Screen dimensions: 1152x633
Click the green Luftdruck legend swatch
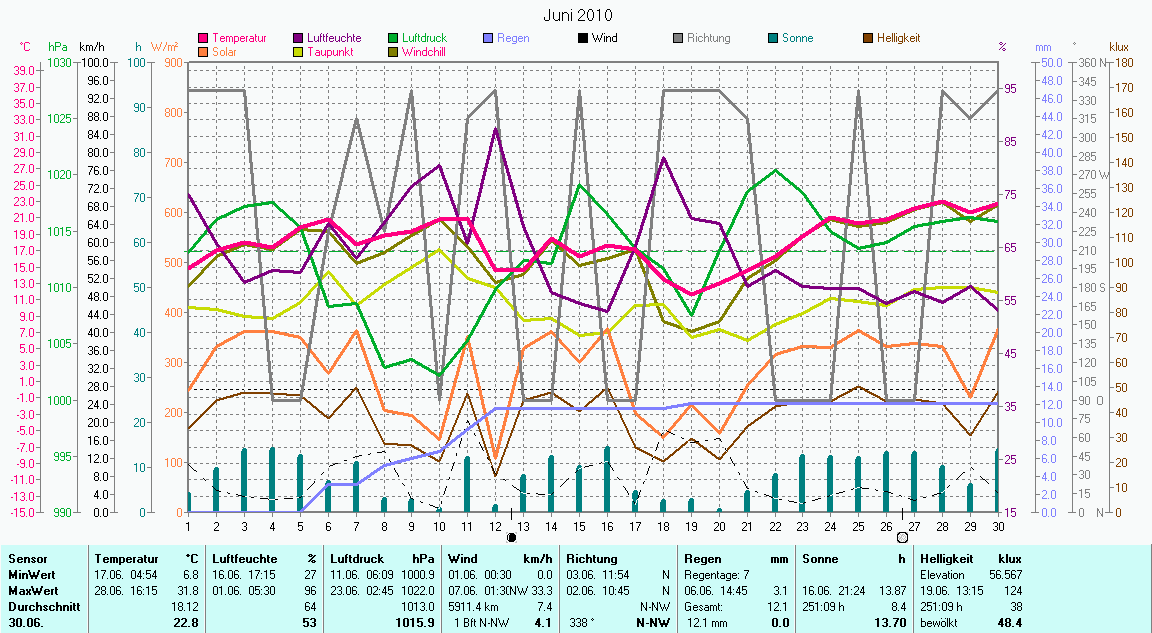coord(393,38)
